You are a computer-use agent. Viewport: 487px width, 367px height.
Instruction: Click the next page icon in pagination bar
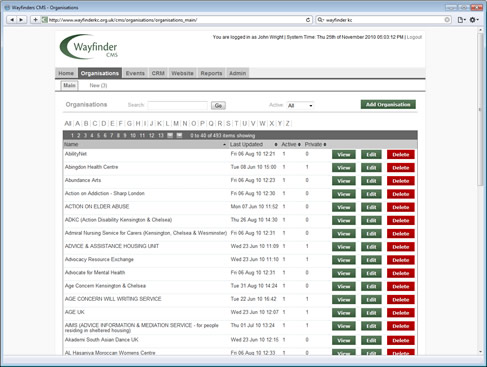click(x=170, y=135)
